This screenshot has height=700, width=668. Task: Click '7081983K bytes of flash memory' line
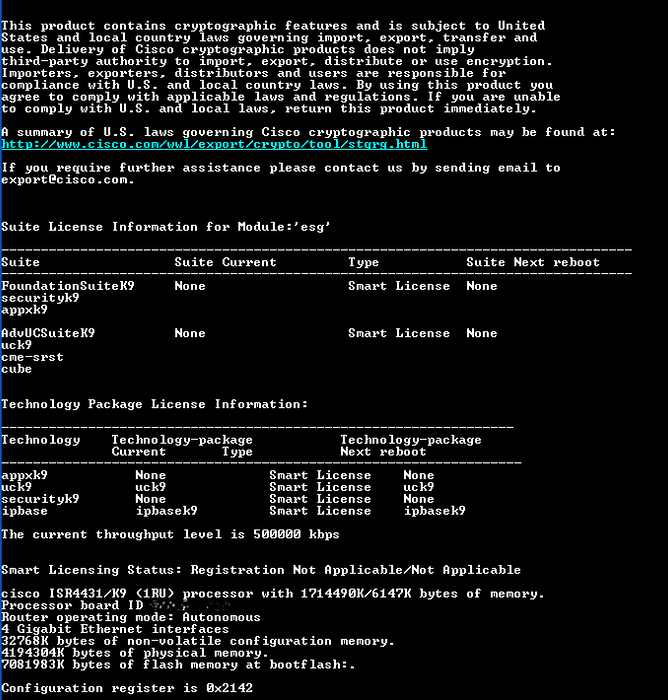tap(178, 665)
